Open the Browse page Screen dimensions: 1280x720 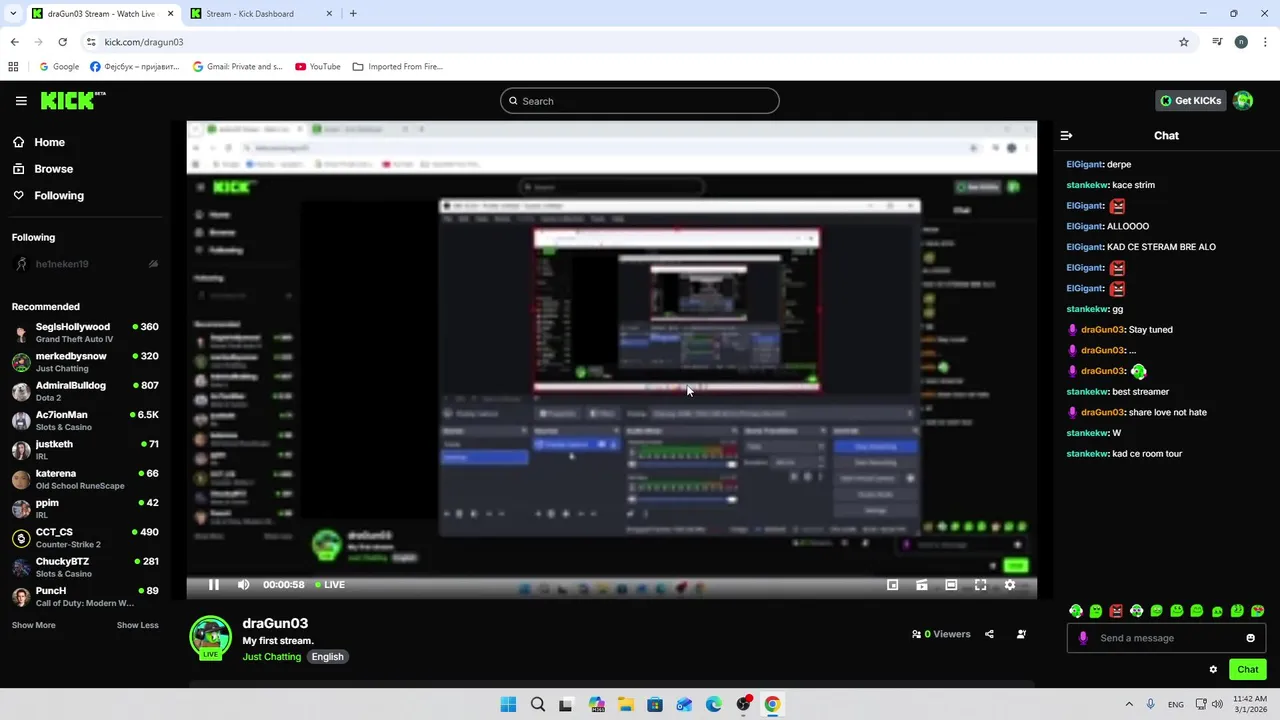coord(44,169)
